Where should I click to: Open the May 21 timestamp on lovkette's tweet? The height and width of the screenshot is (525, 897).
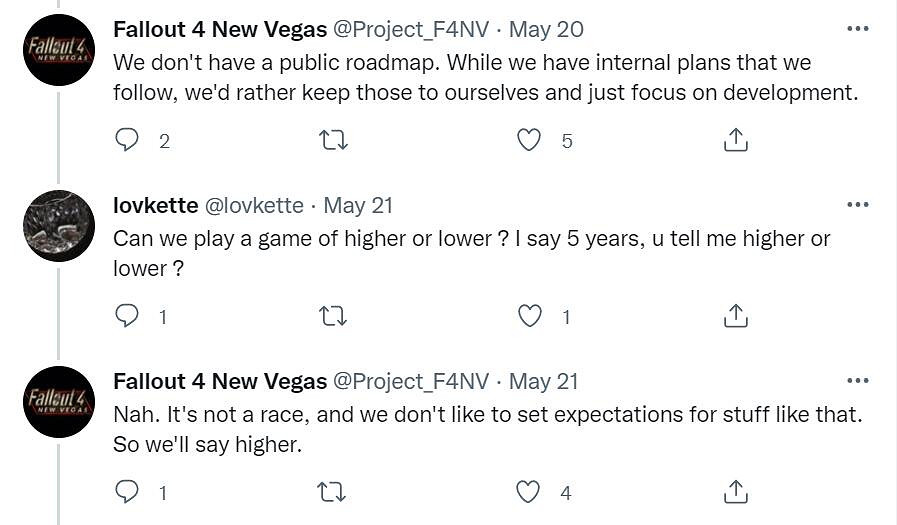[358, 205]
